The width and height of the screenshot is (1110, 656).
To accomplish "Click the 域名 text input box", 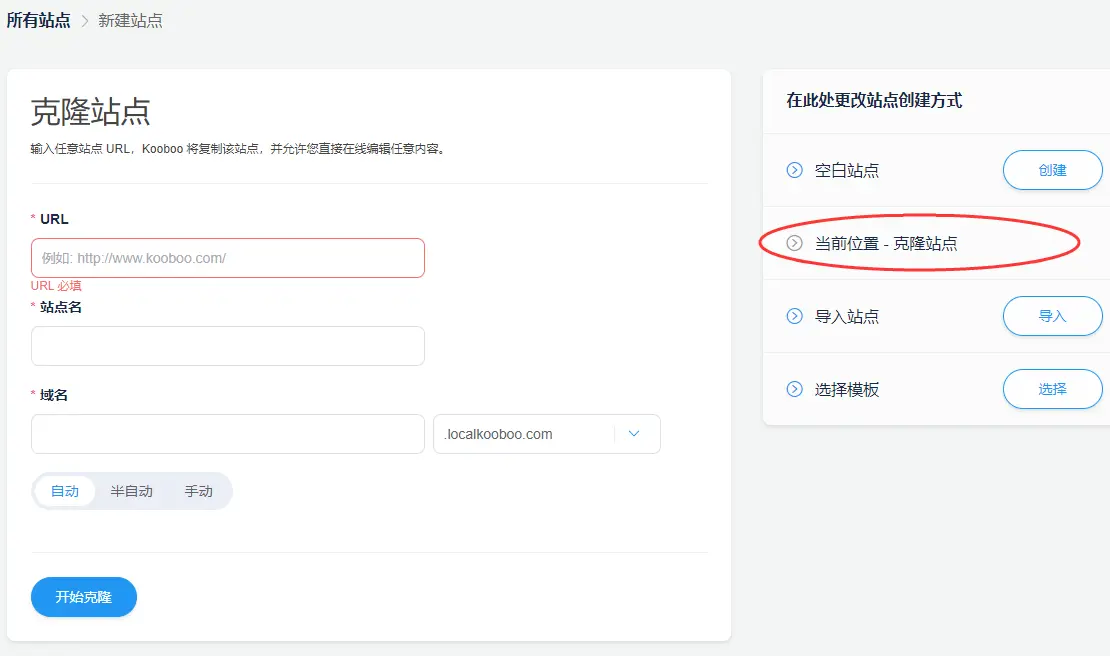I will click(x=228, y=434).
